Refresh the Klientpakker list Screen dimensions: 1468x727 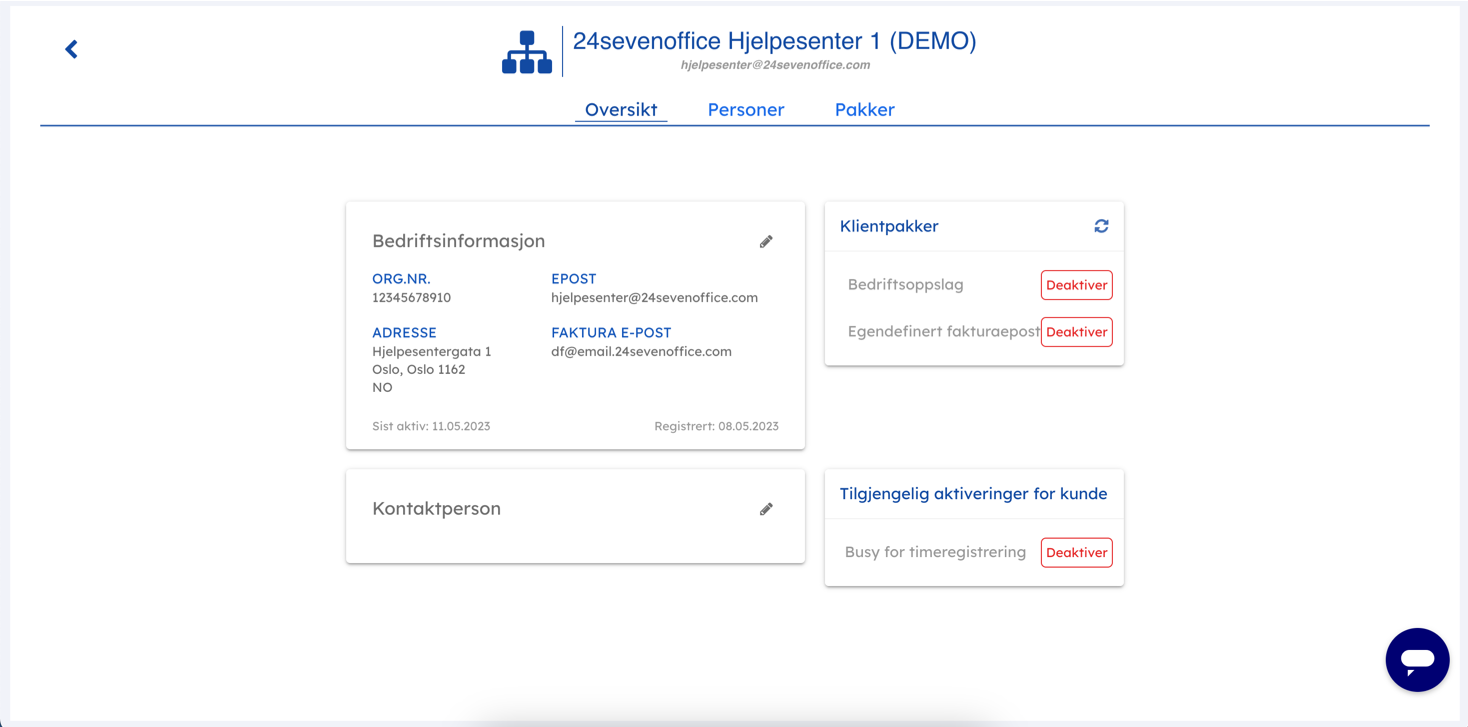1101,226
